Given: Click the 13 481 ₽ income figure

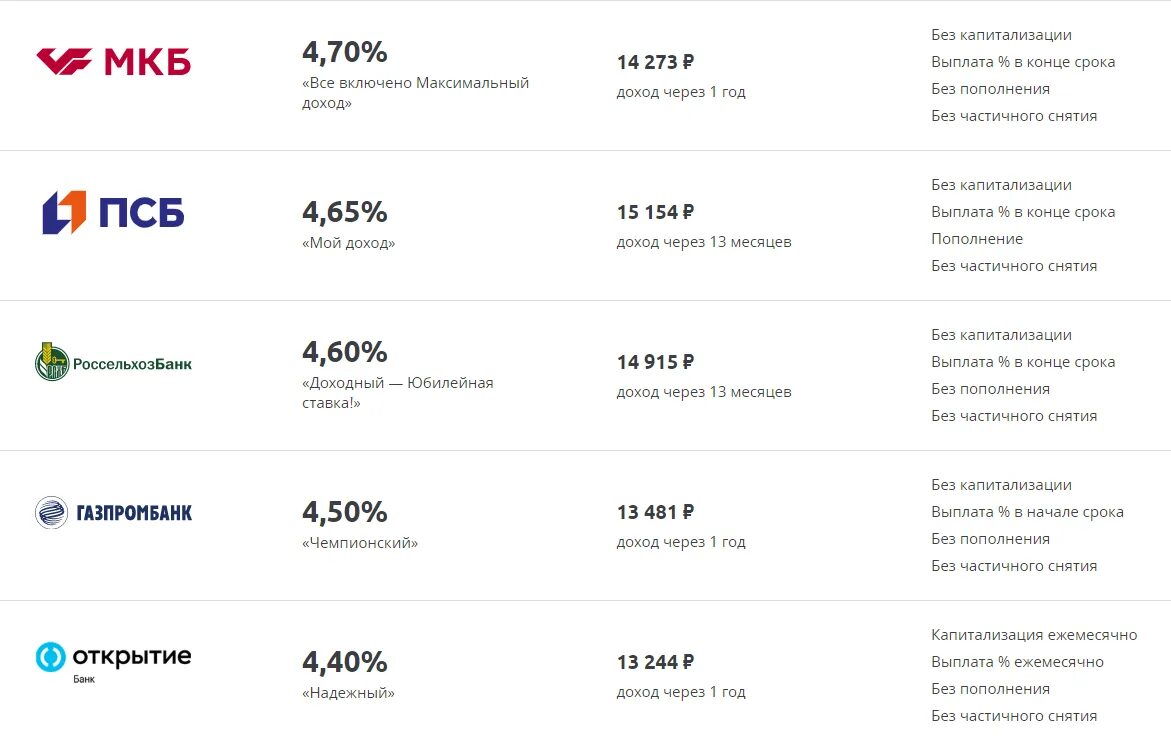Looking at the screenshot, I should (x=655, y=512).
